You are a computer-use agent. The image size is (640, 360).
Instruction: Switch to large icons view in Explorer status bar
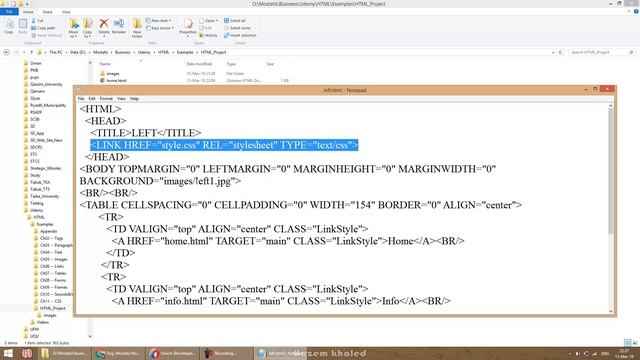(635, 343)
